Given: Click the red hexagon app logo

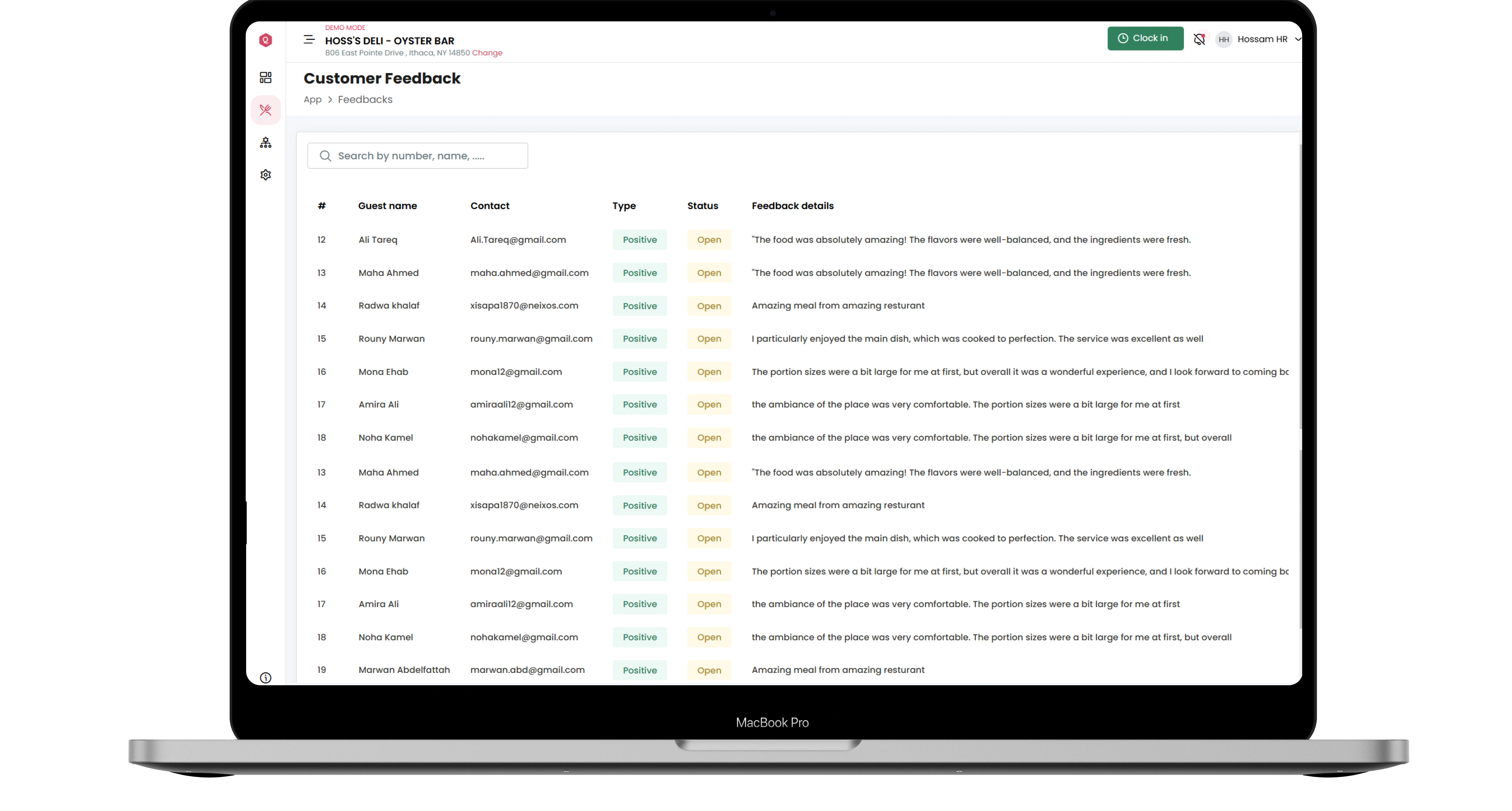Looking at the screenshot, I should coord(265,40).
